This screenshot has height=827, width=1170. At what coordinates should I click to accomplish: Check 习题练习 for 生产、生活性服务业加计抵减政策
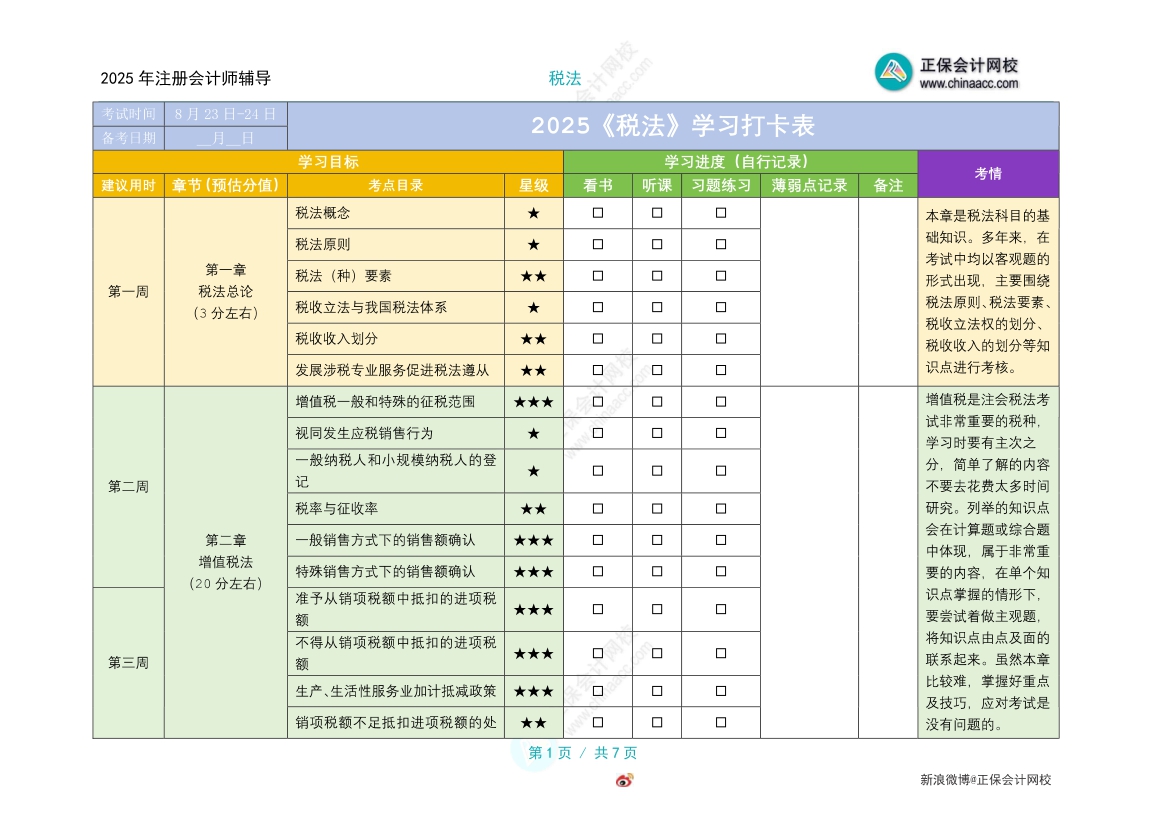(721, 691)
